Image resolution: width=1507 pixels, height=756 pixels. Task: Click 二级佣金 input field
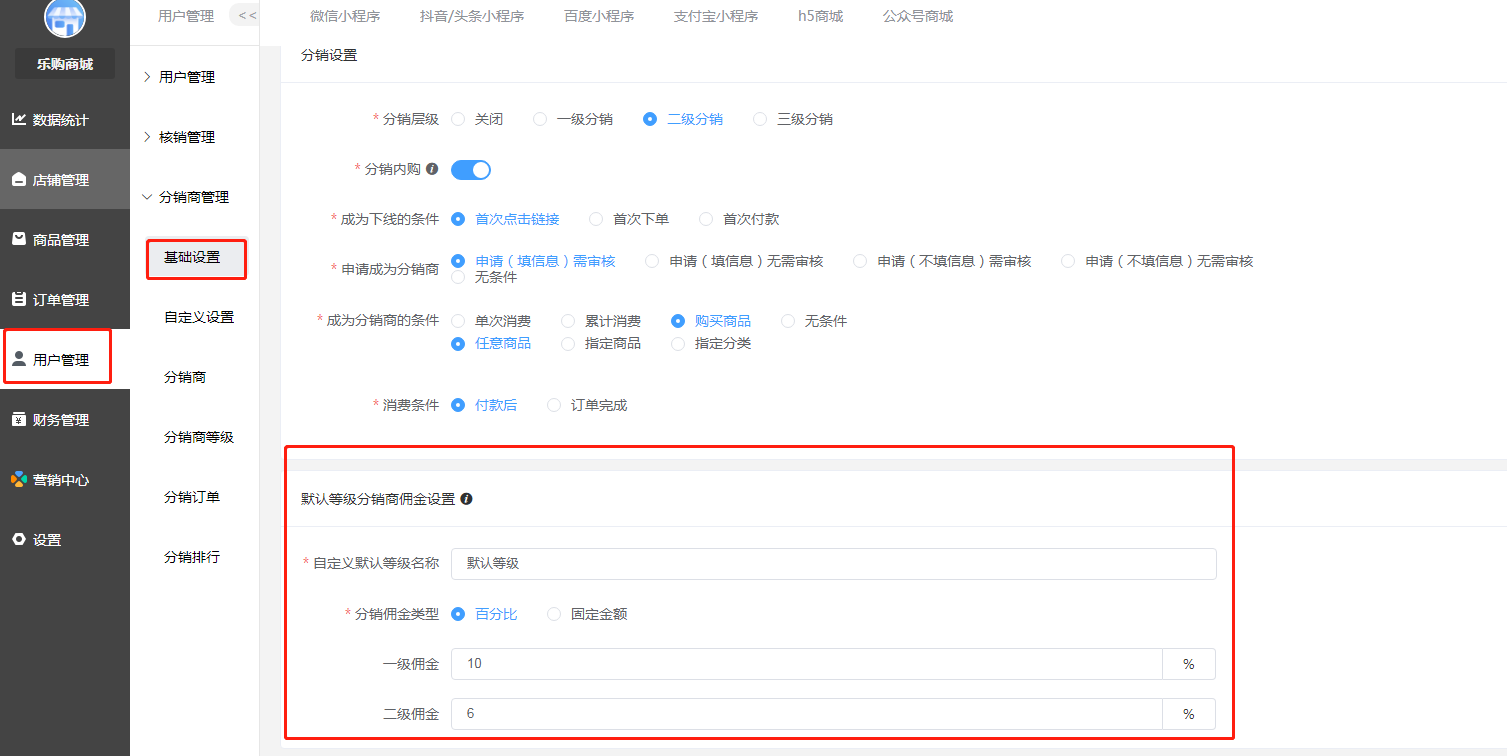tap(807, 714)
